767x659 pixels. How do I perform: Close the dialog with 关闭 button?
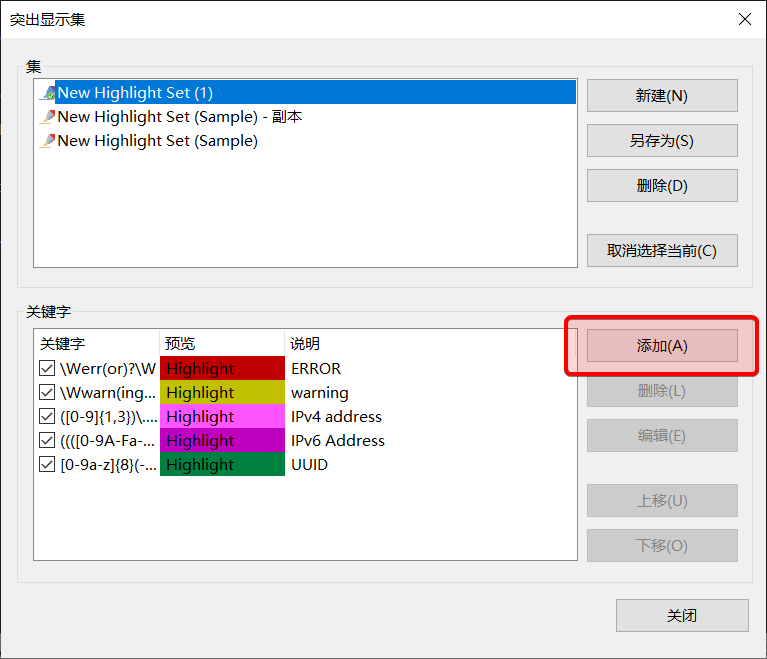[682, 615]
